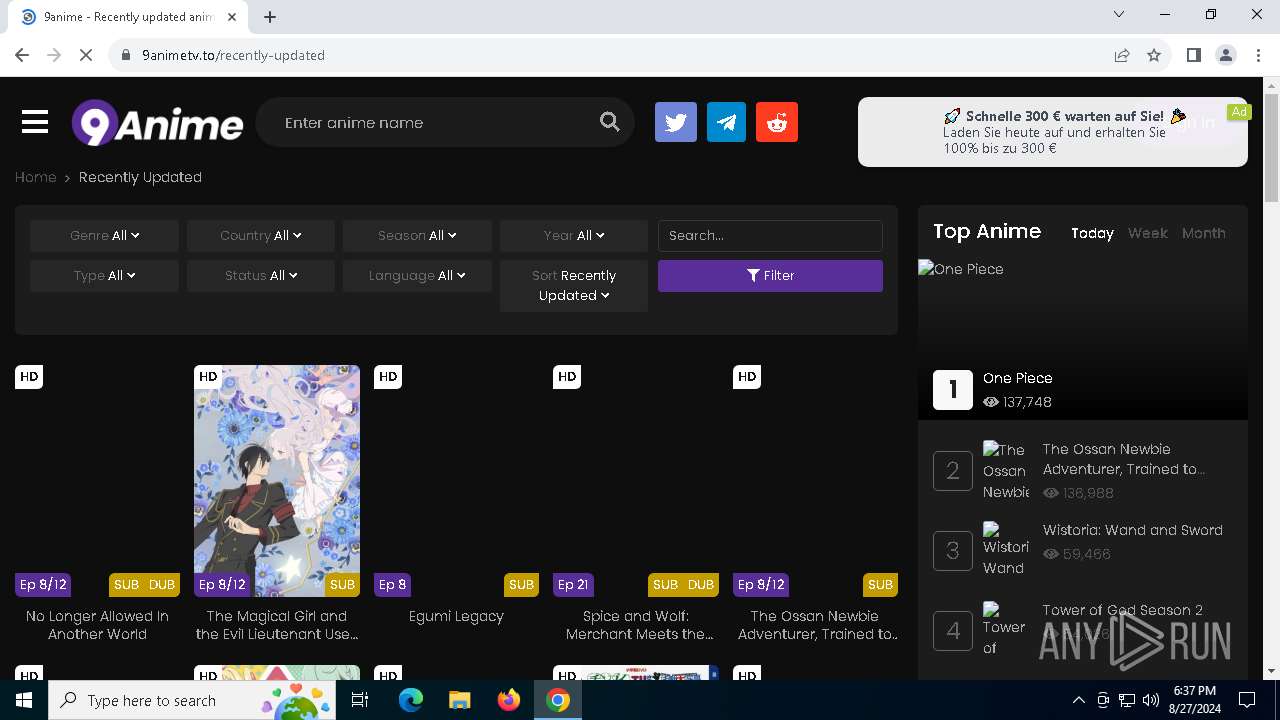Open File Explorer from taskbar

tap(460, 700)
